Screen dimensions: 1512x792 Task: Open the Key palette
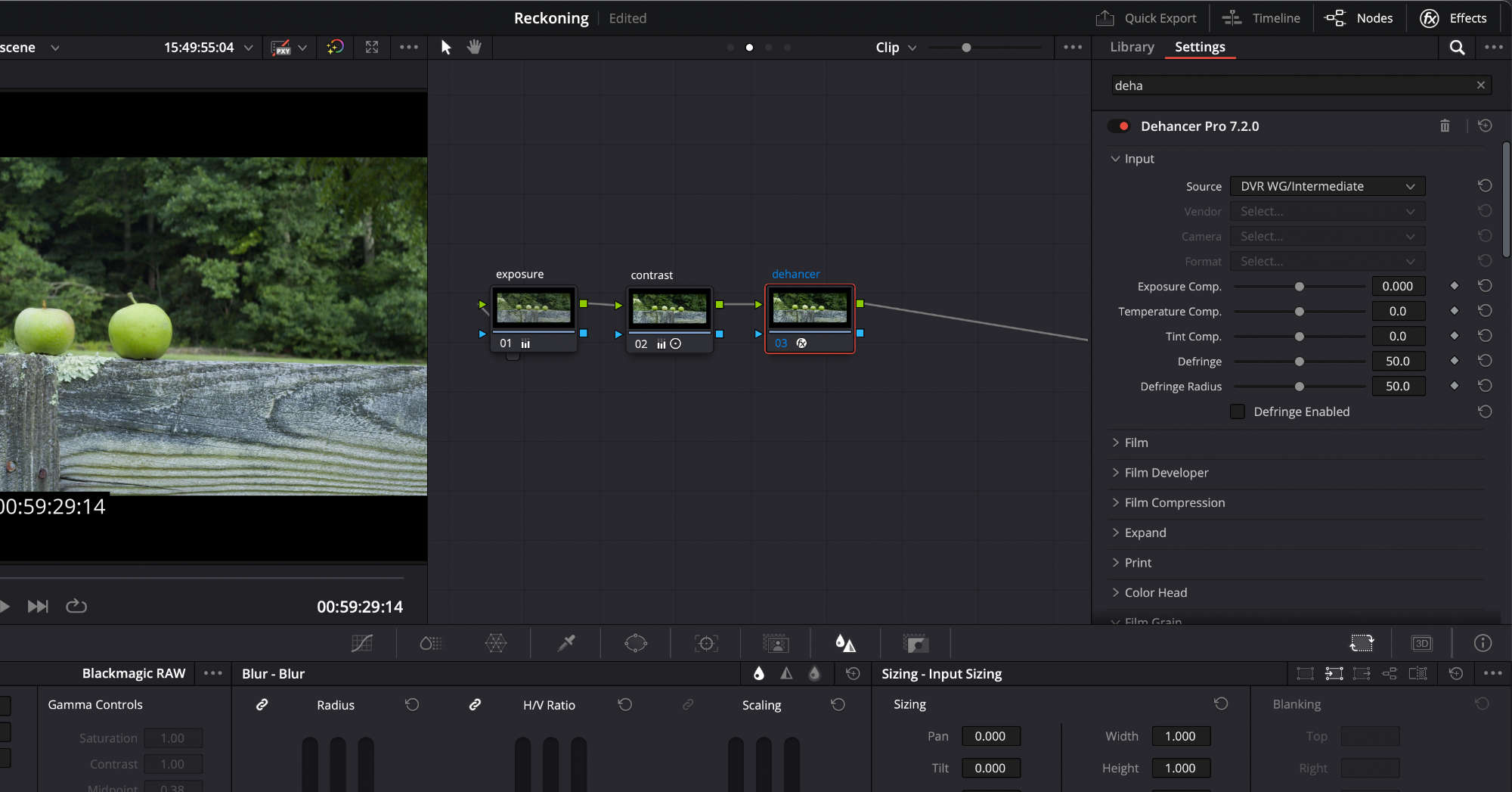click(x=915, y=643)
